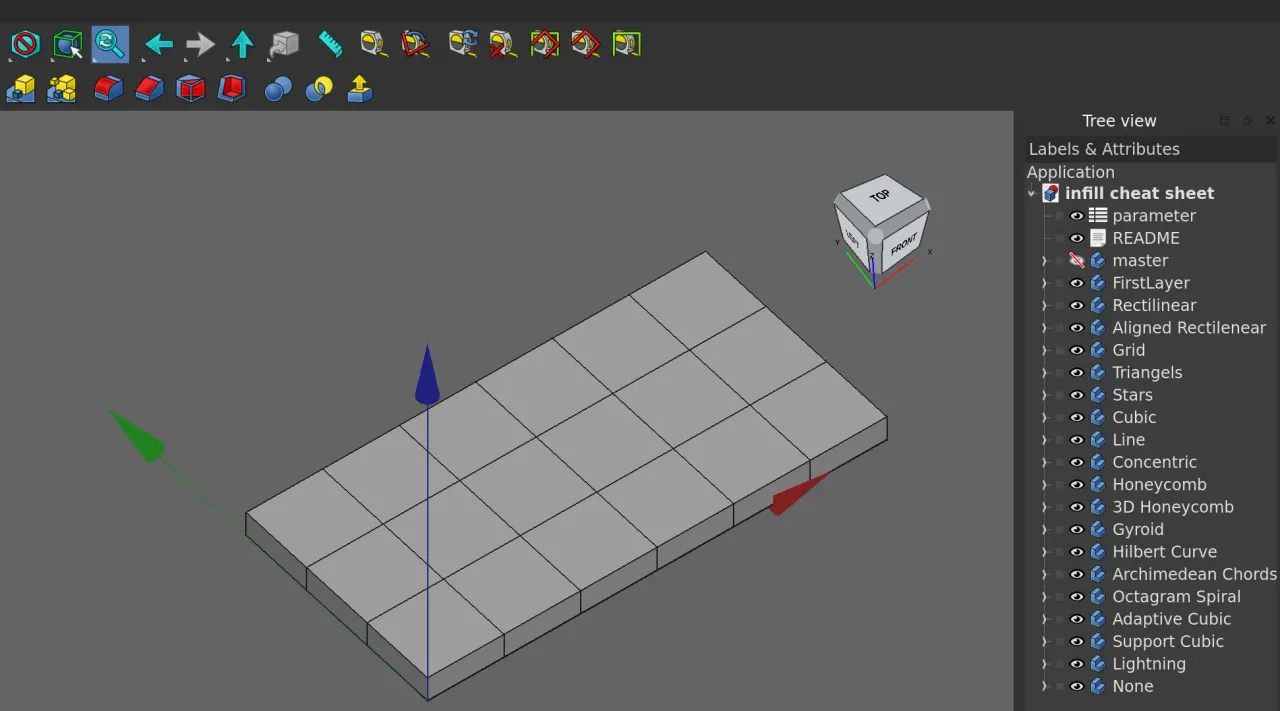Select the Chamfer tool
The width and height of the screenshot is (1280, 711).
coord(150,88)
